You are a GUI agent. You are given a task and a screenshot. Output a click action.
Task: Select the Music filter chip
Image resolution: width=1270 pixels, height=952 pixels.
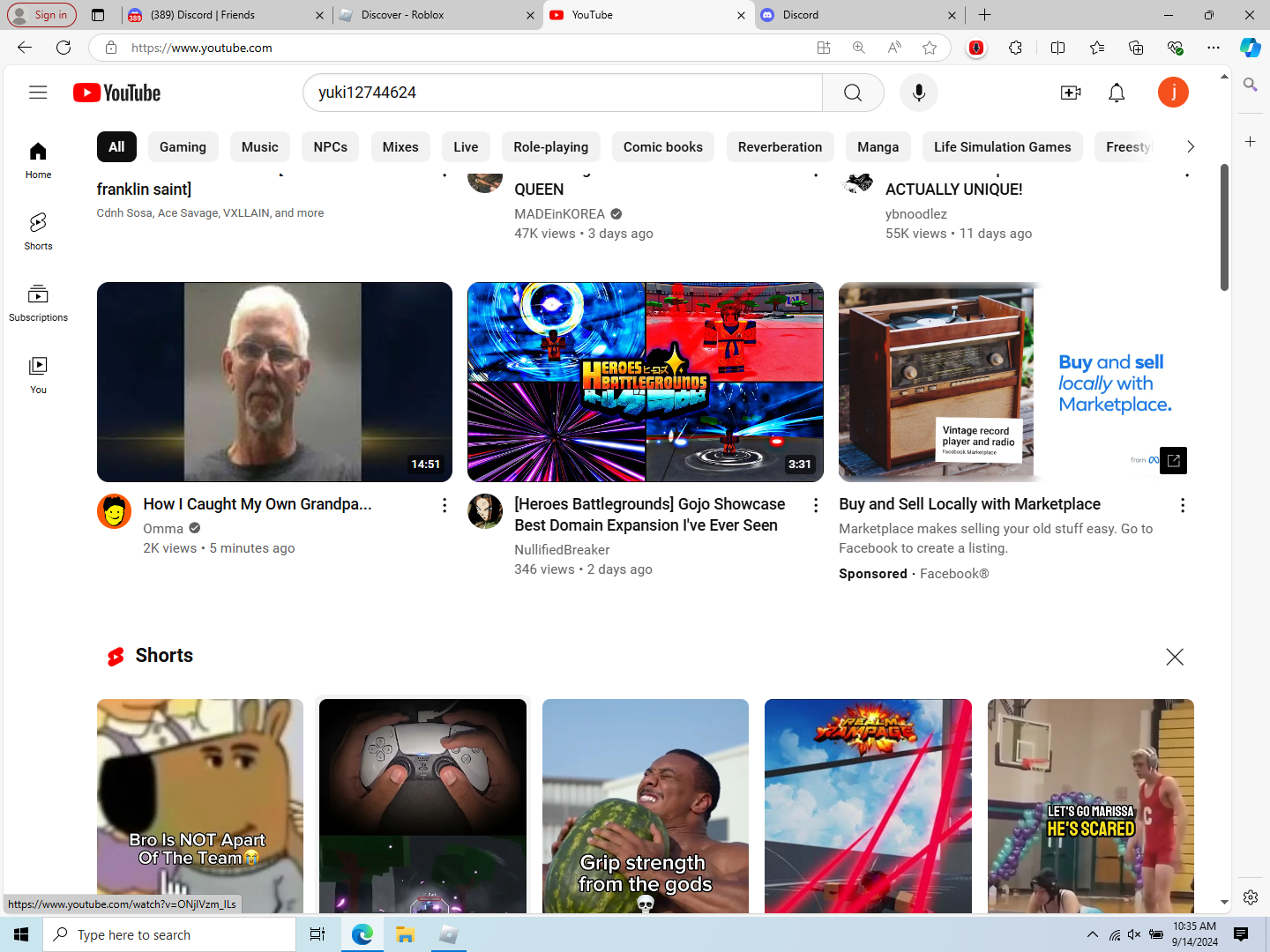pos(259,147)
